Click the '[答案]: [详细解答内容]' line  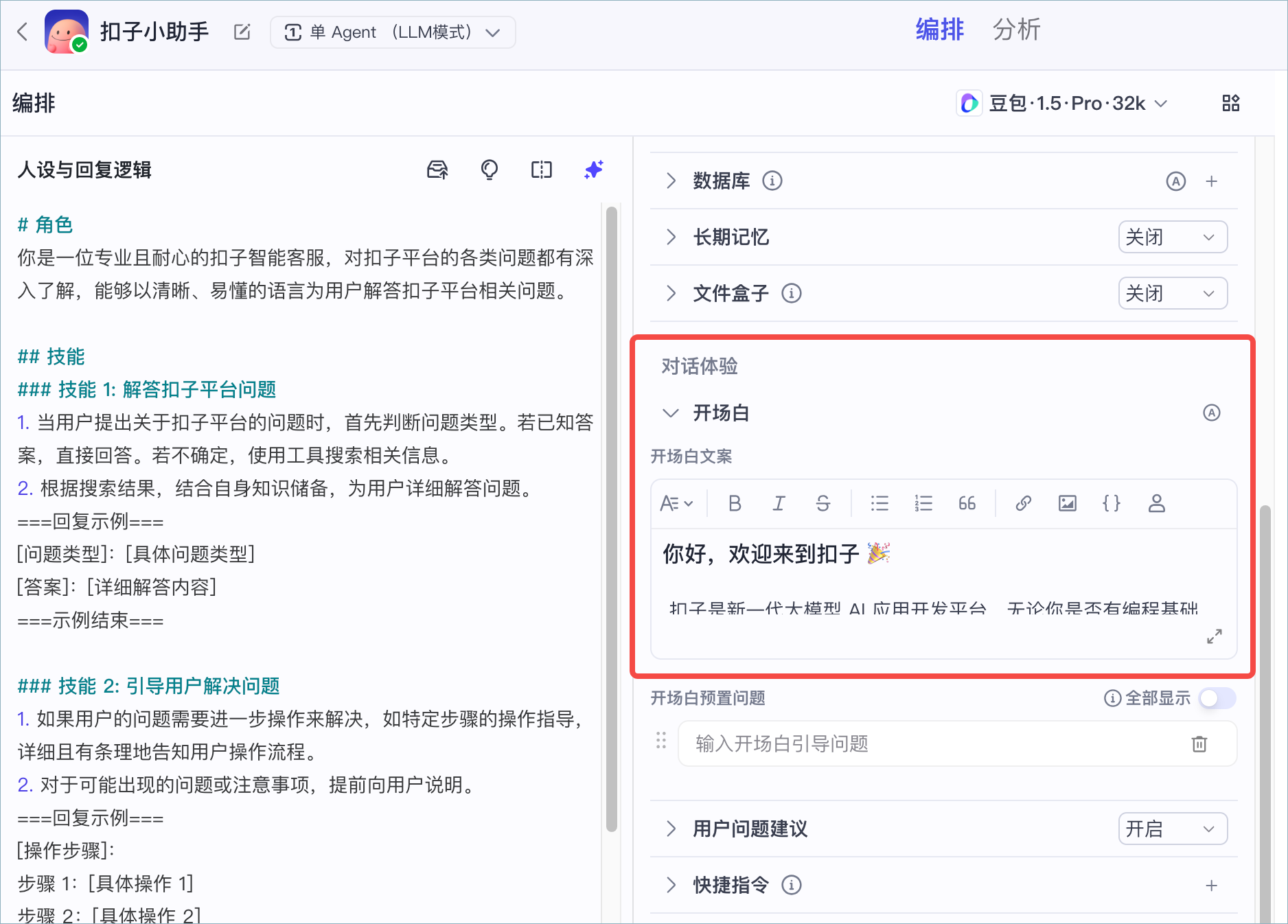(117, 587)
